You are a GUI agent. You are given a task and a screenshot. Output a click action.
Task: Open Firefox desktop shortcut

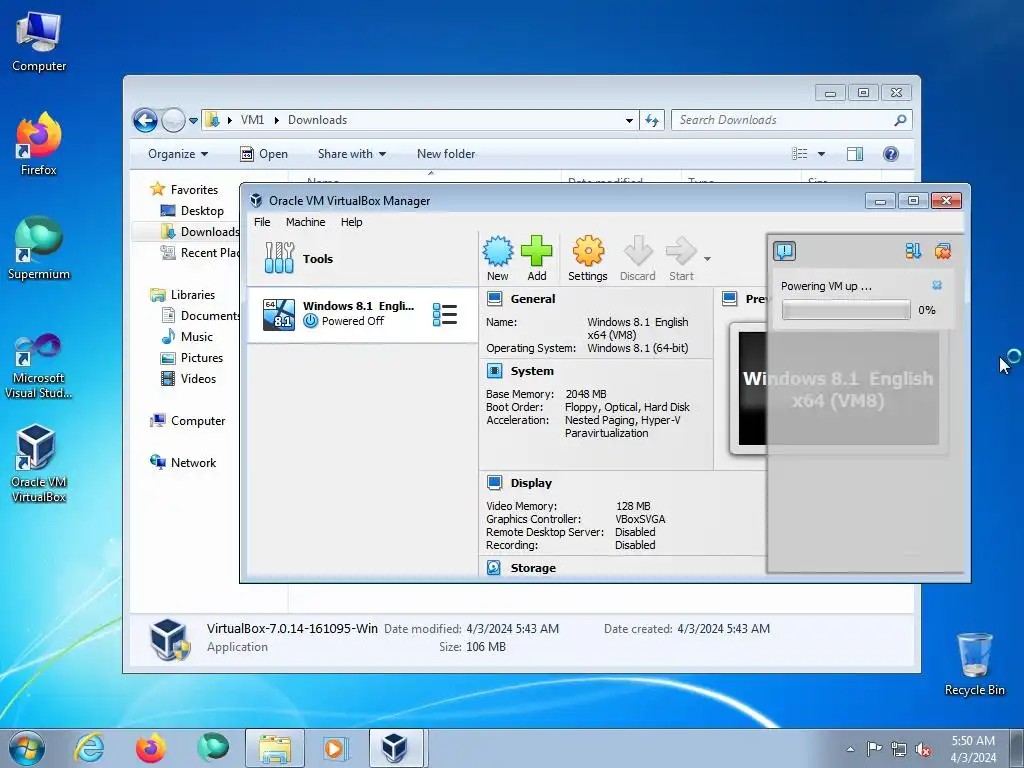(x=39, y=144)
